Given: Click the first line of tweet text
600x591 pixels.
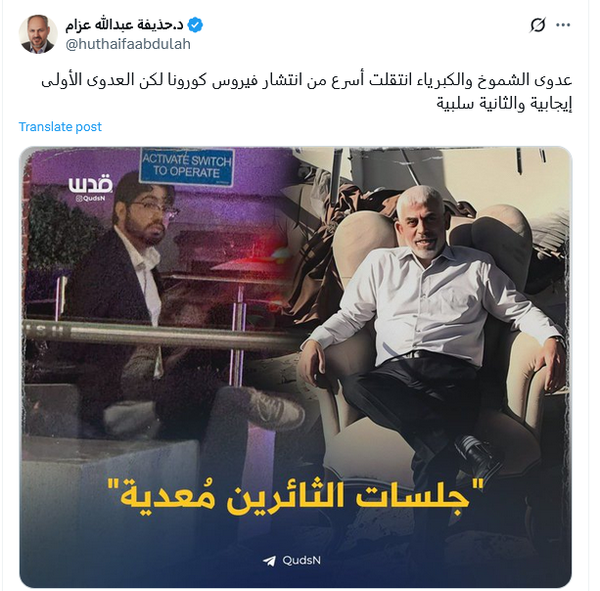Looking at the screenshot, I should (307, 80).
